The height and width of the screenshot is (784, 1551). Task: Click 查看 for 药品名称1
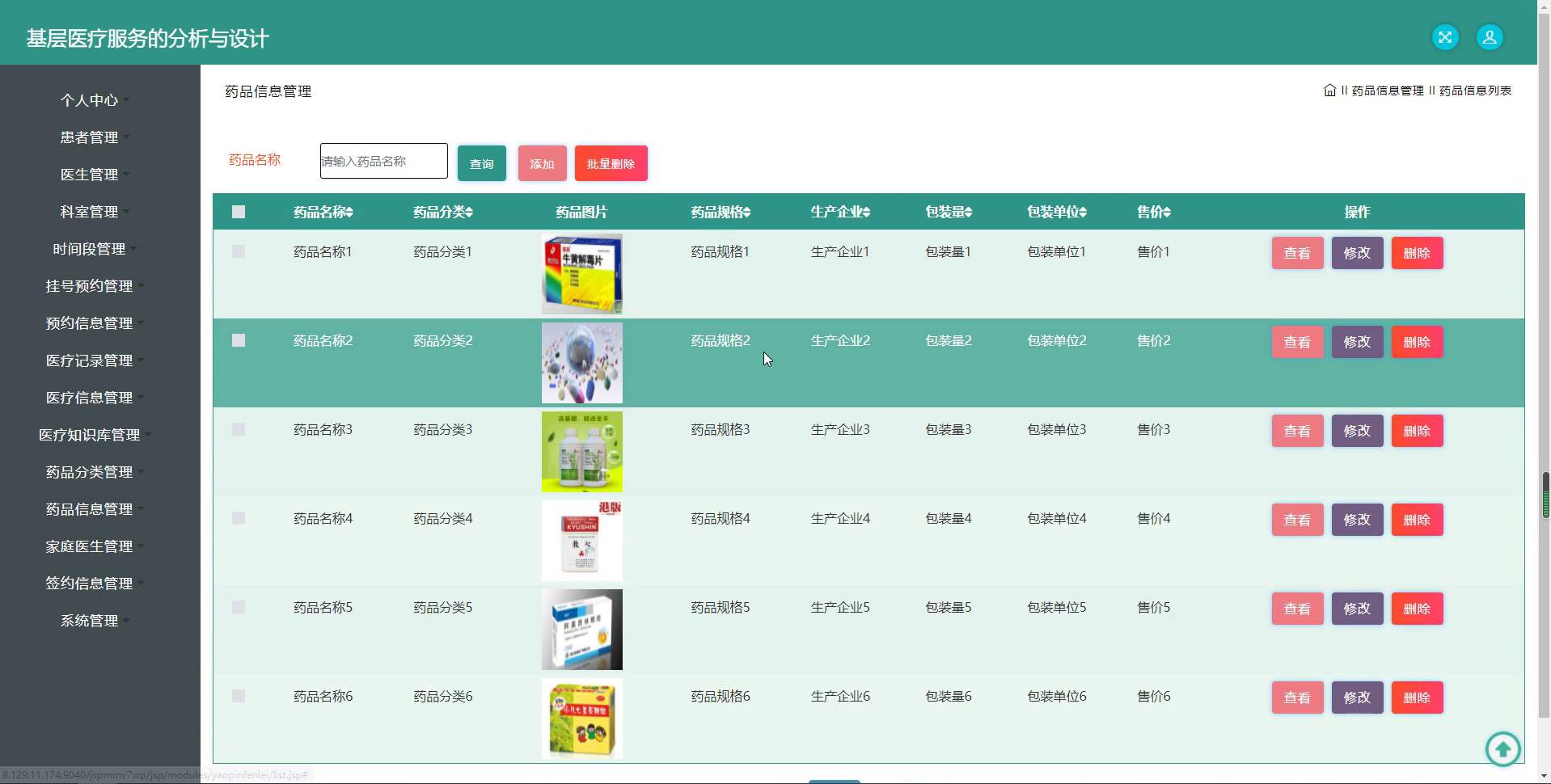click(1297, 253)
